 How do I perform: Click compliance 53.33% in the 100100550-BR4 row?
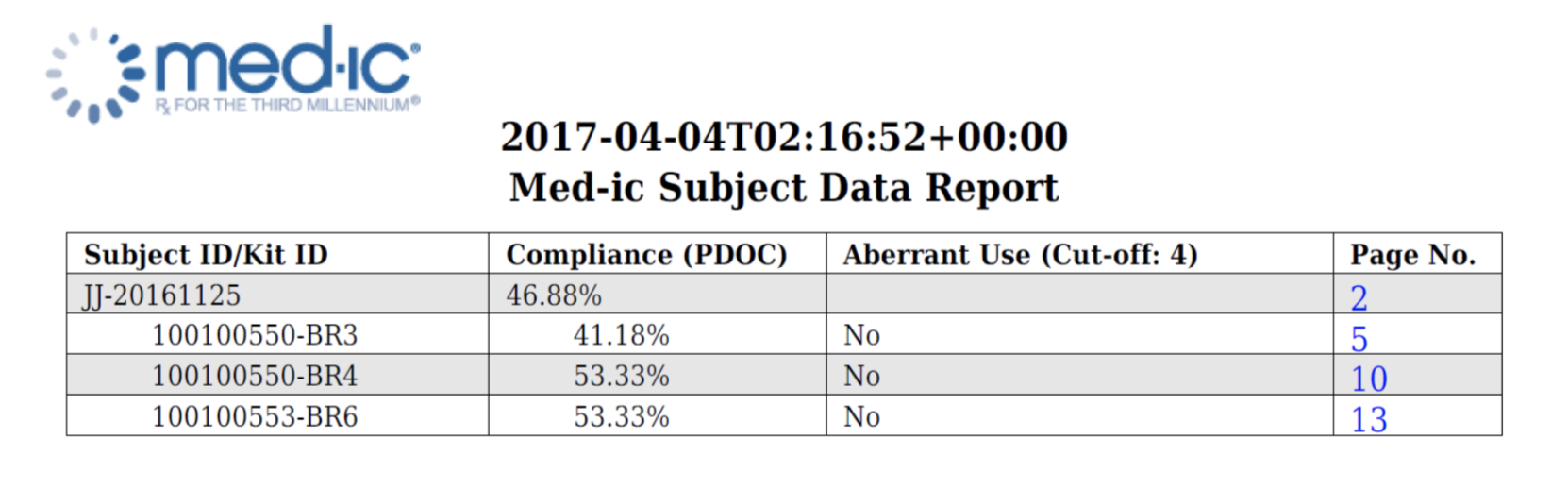[x=622, y=376]
